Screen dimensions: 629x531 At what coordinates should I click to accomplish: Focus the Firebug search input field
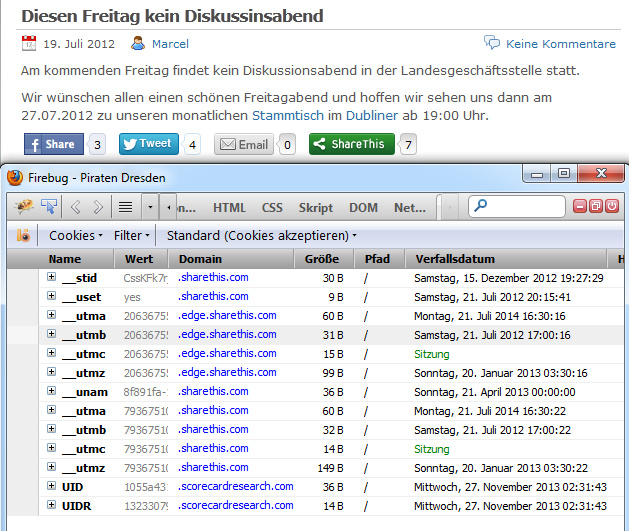[x=517, y=206]
